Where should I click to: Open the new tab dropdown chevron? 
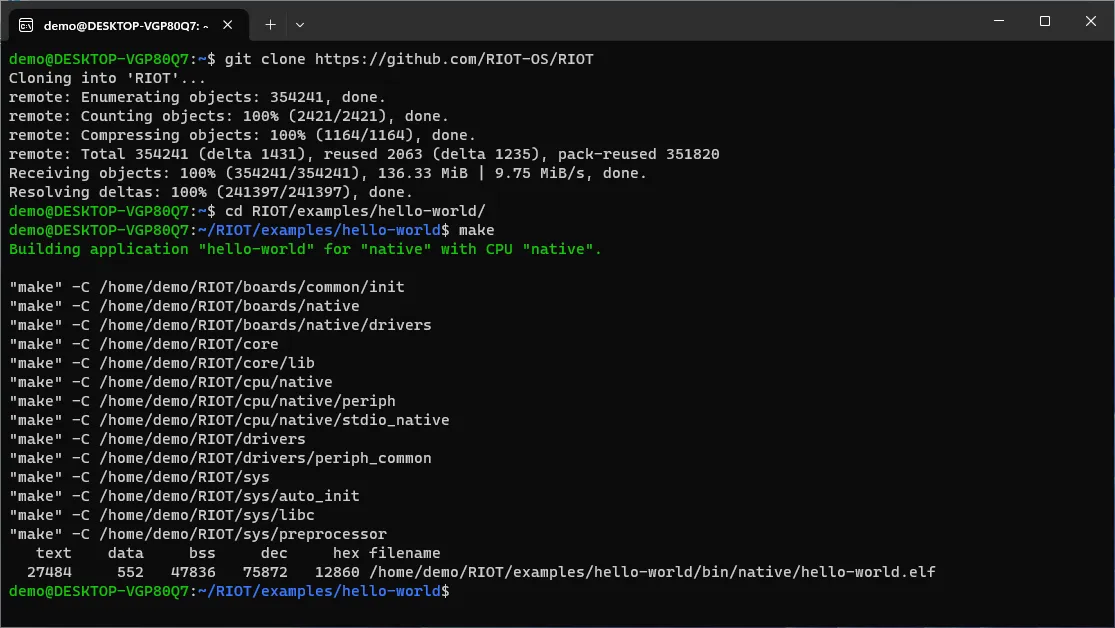(x=300, y=24)
